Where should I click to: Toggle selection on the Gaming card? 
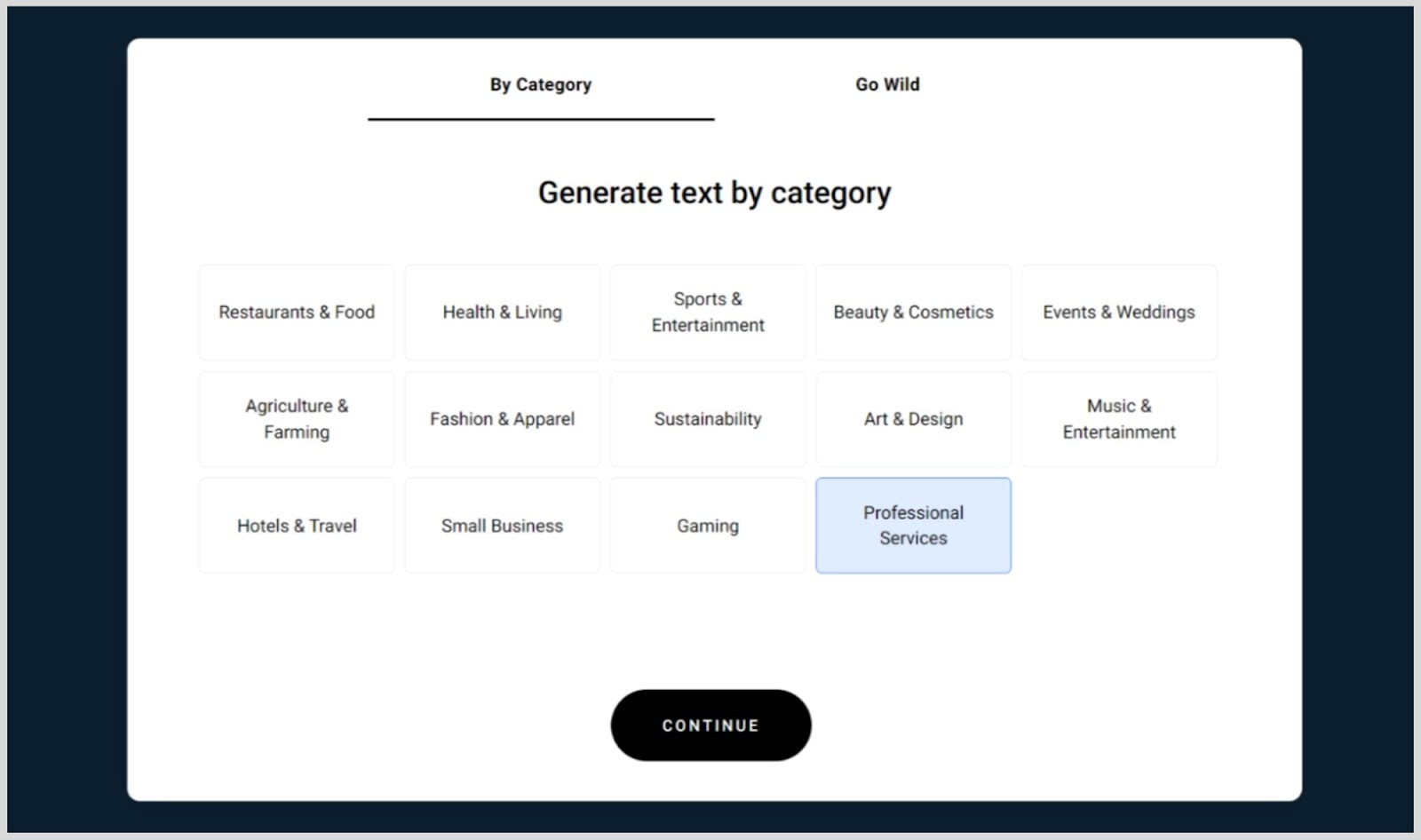[x=708, y=525]
